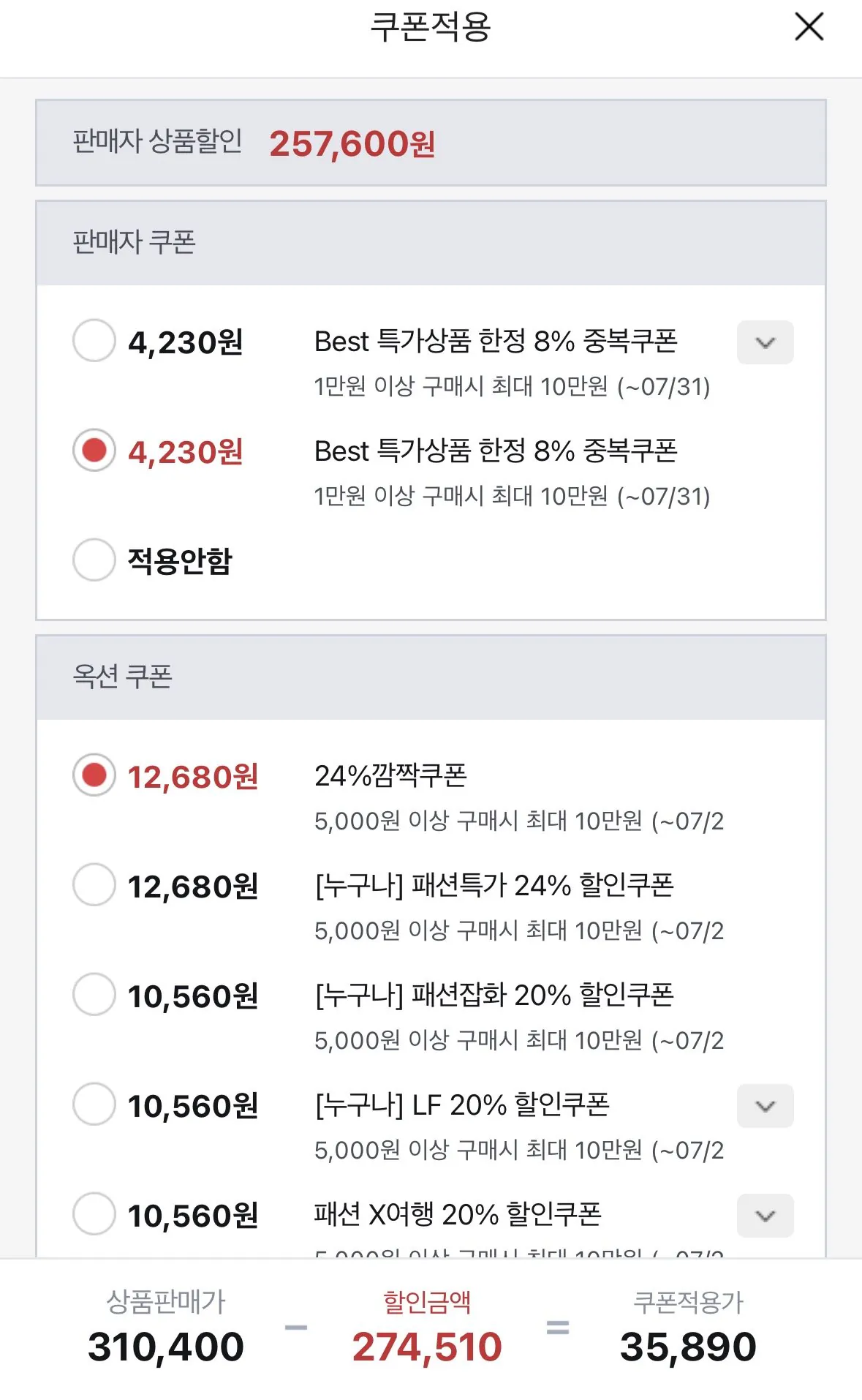
Task: Expand the LF 20% 할인쿠폰 details chevron
Action: tap(765, 1106)
